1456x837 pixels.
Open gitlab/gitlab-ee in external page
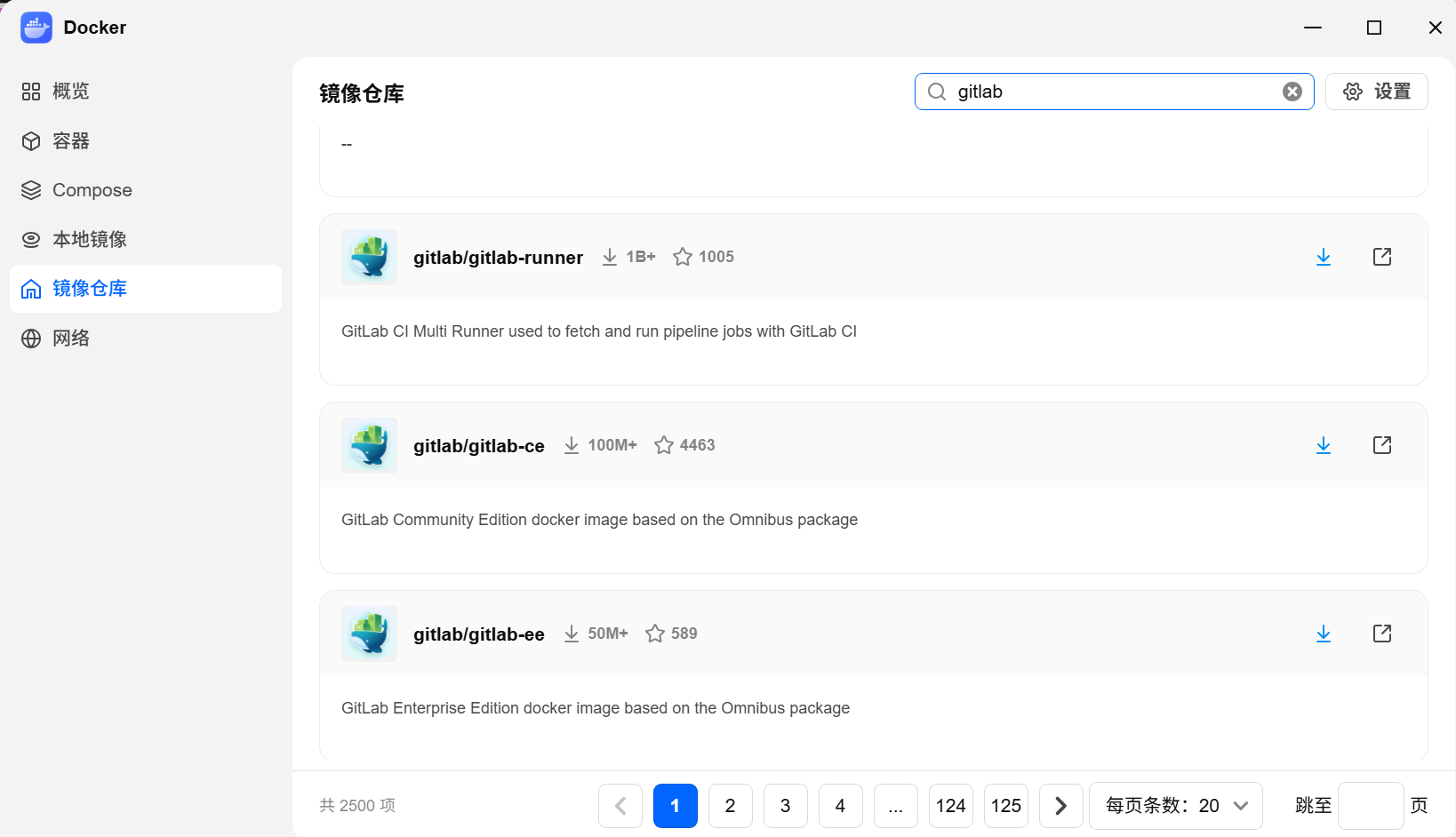pos(1382,634)
